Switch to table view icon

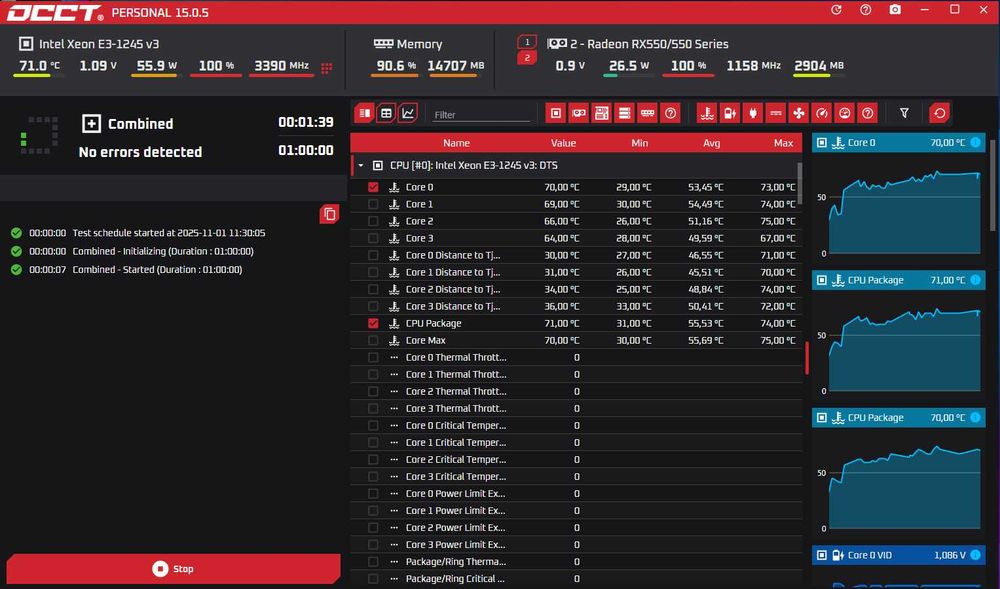click(386, 113)
